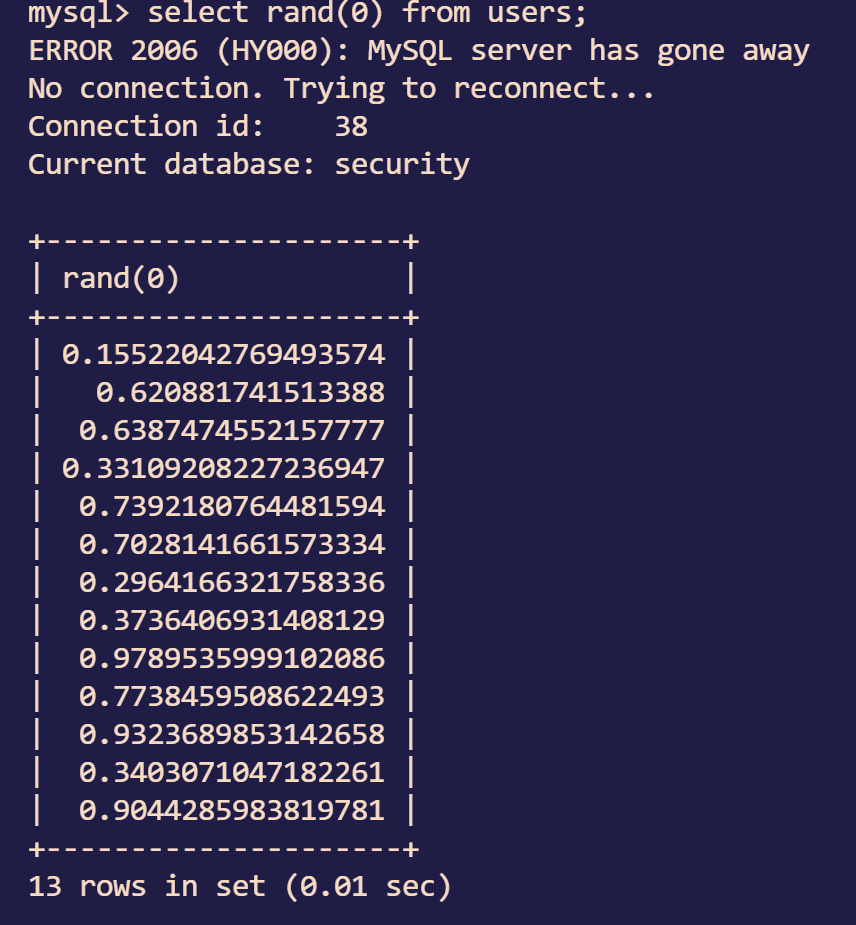856x925 pixels.
Task: Click the select rand(0) from users command
Action: pos(367,14)
